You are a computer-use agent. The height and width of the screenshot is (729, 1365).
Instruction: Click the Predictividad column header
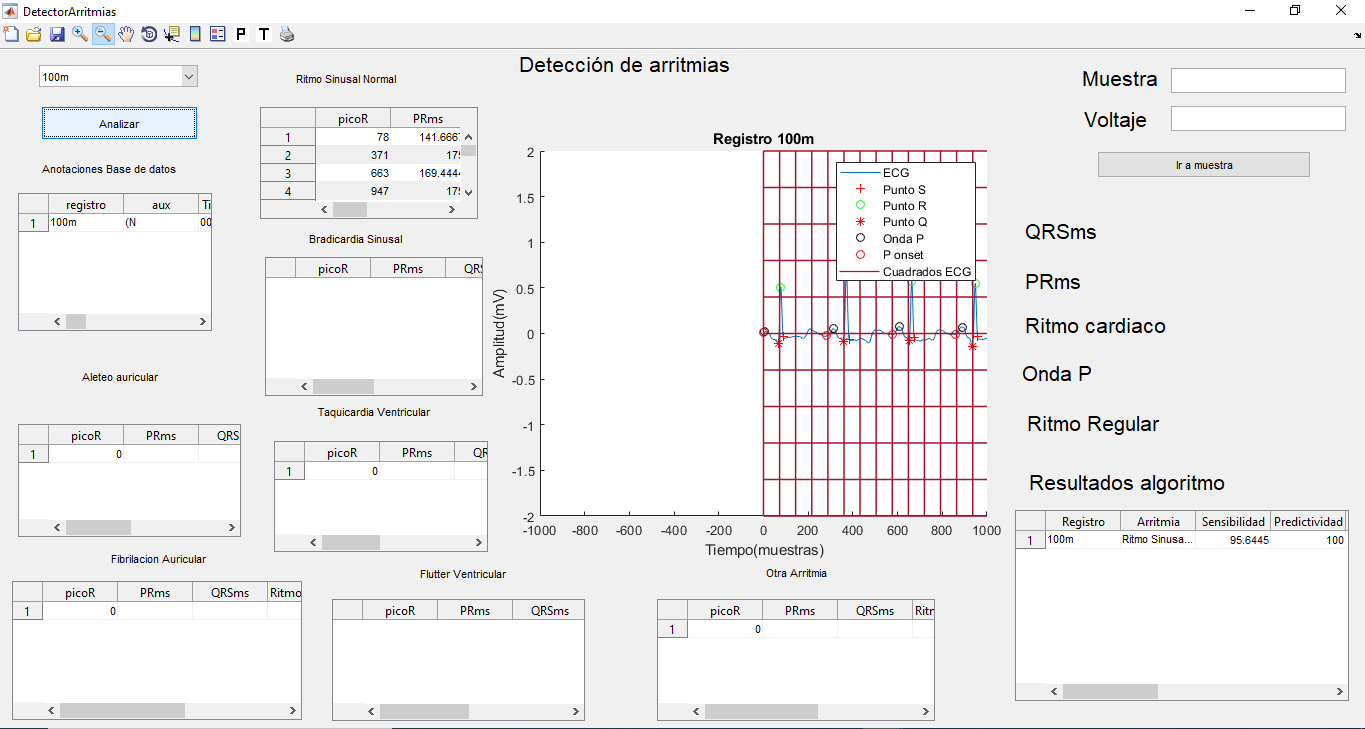pyautogui.click(x=1309, y=522)
